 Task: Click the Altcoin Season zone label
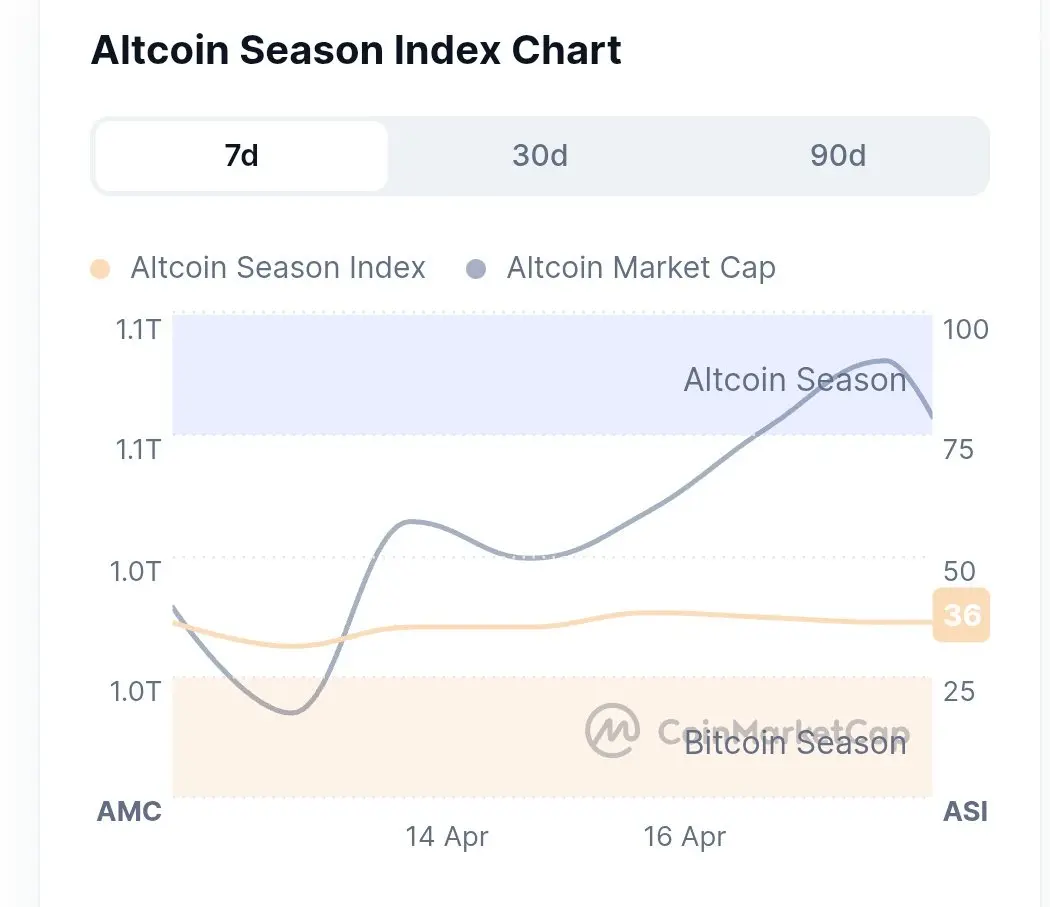pyautogui.click(x=795, y=380)
